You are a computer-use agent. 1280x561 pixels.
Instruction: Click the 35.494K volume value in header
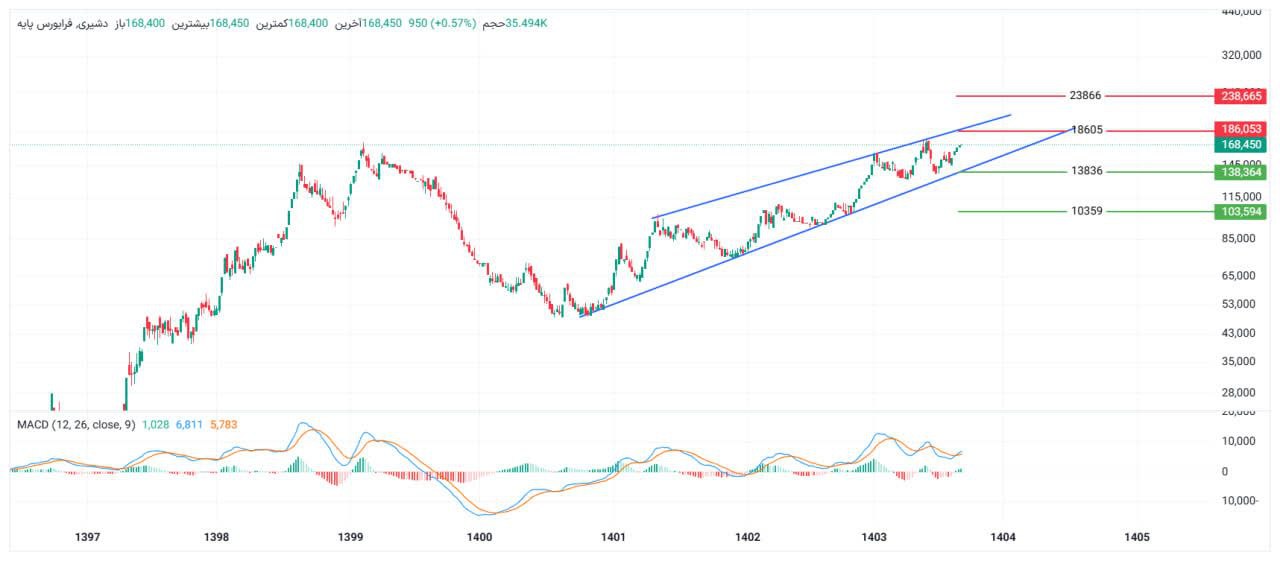tap(527, 22)
